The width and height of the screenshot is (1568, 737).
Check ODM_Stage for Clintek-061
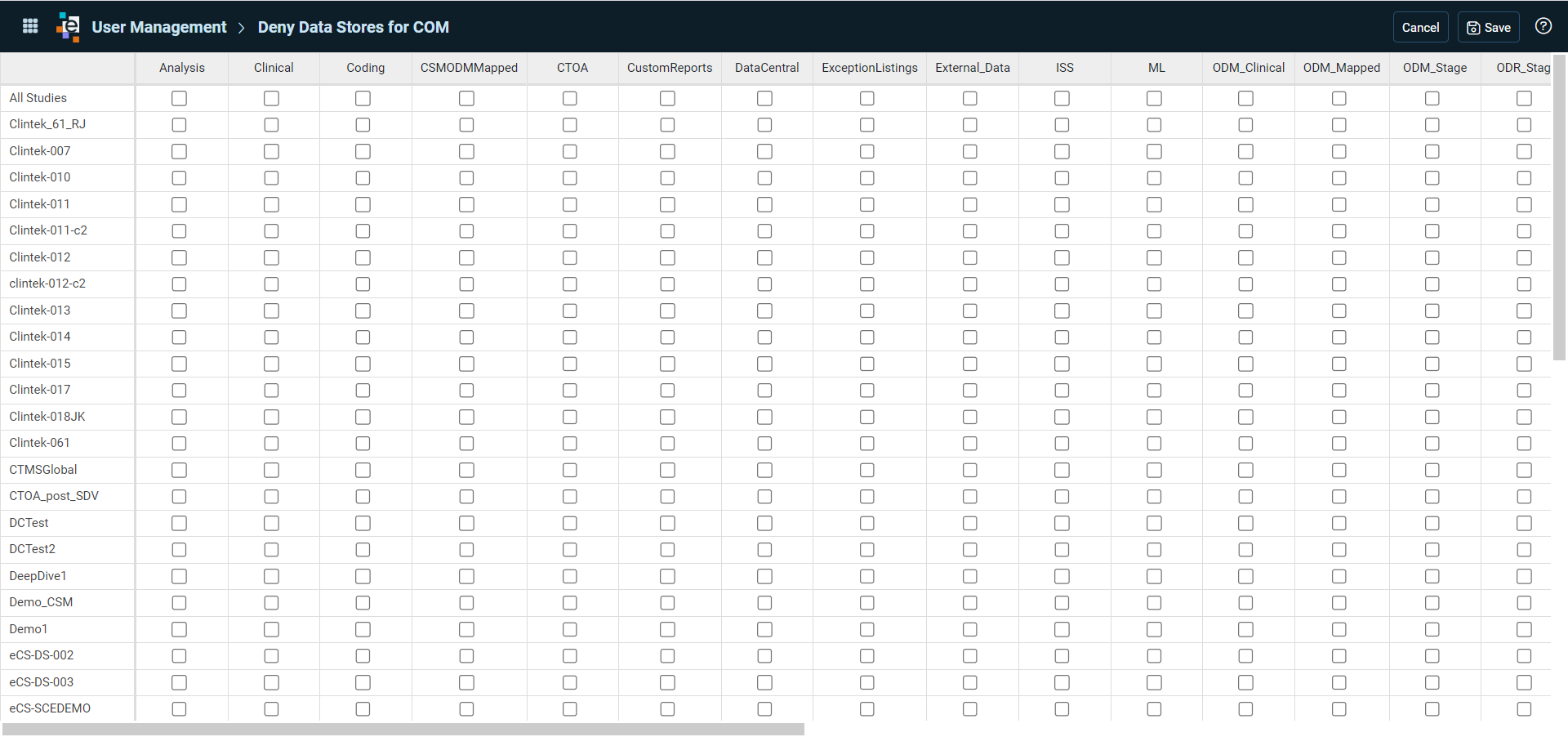tap(1432, 444)
